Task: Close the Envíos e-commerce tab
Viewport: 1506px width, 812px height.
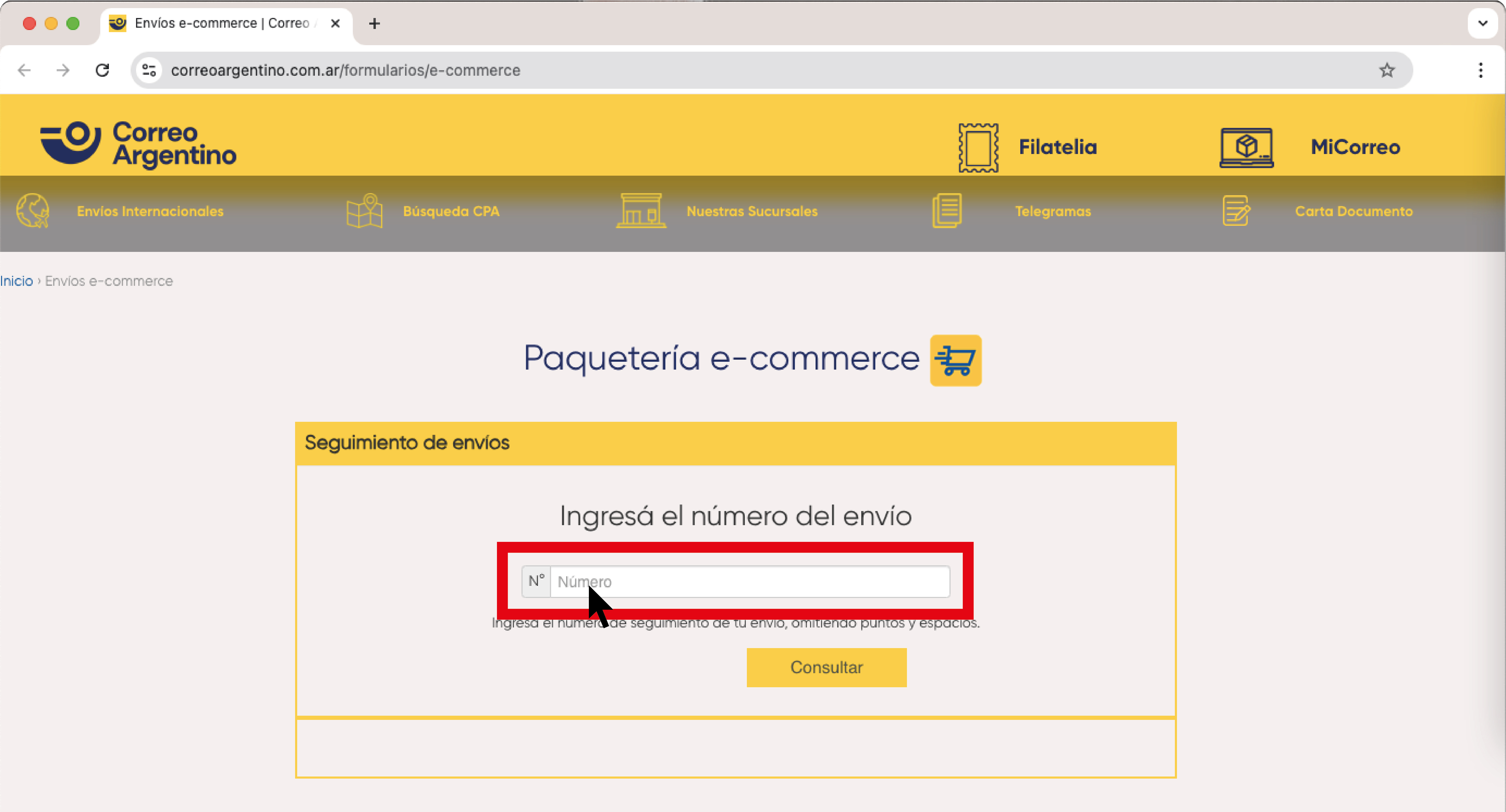Action: click(x=335, y=23)
